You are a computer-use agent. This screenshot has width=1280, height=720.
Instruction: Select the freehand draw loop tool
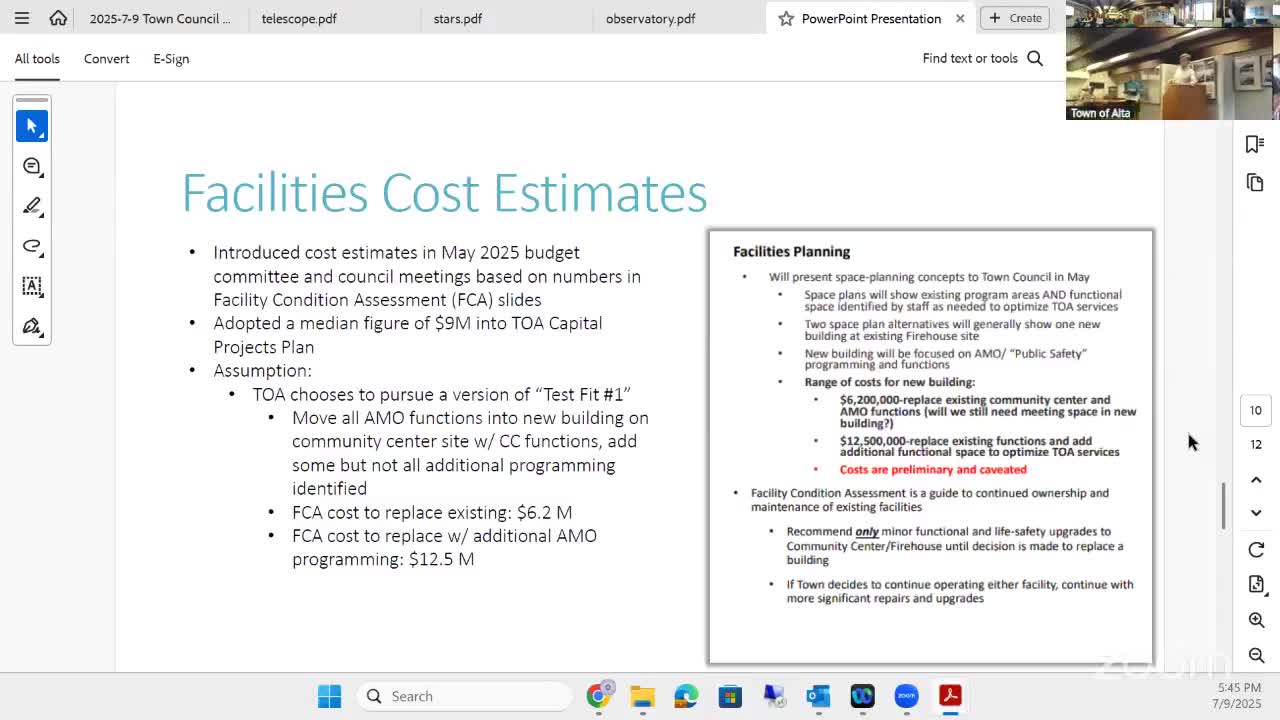(x=32, y=246)
